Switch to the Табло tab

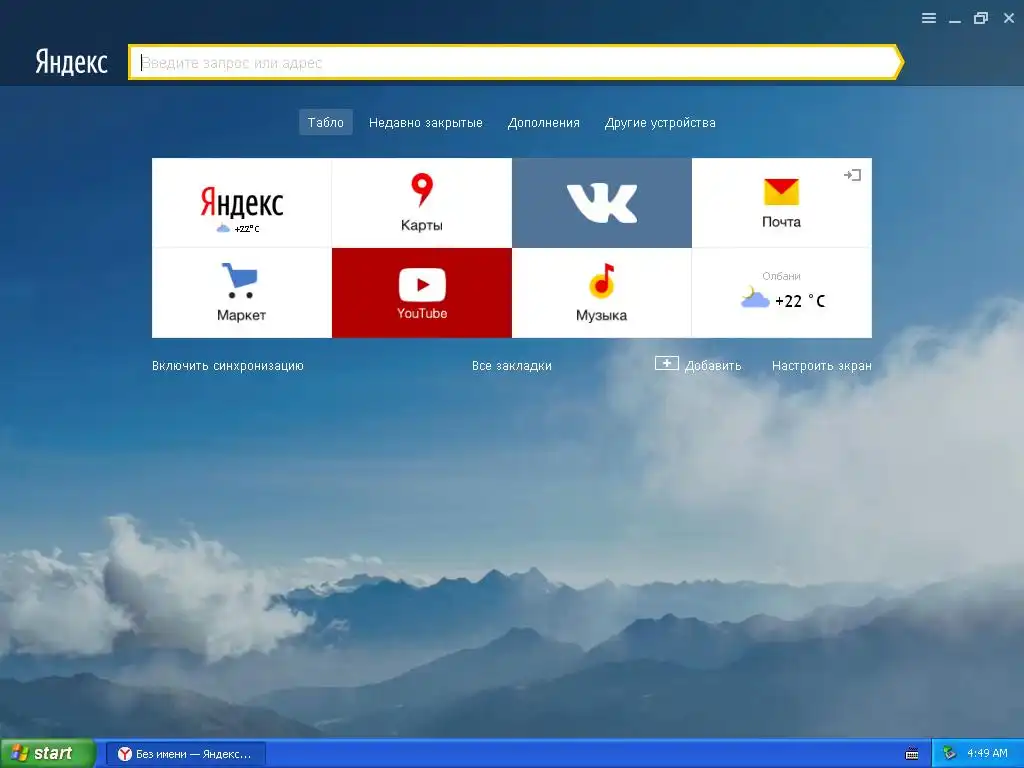[326, 122]
